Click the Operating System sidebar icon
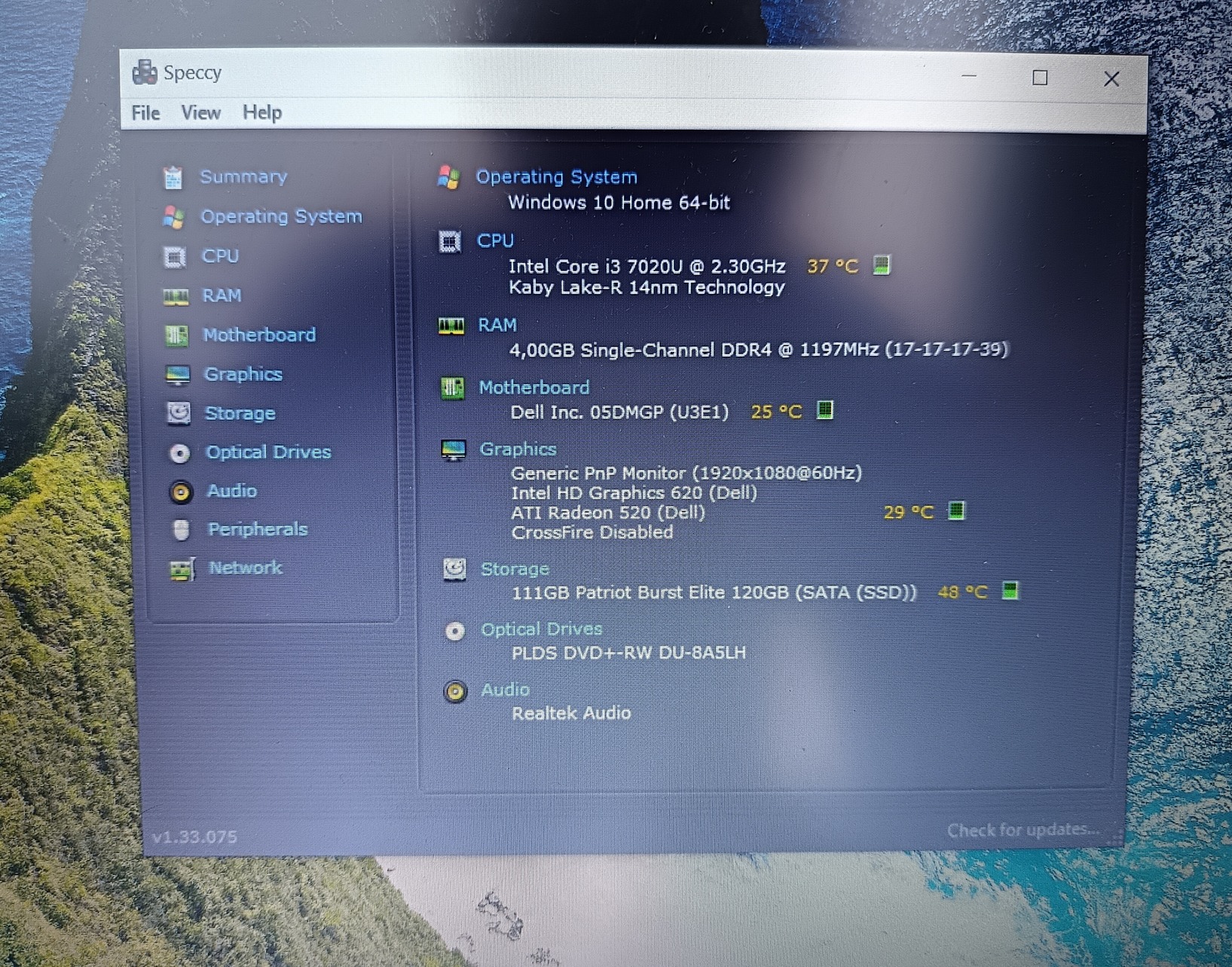Viewport: 1232px width, 967px height. point(174,217)
